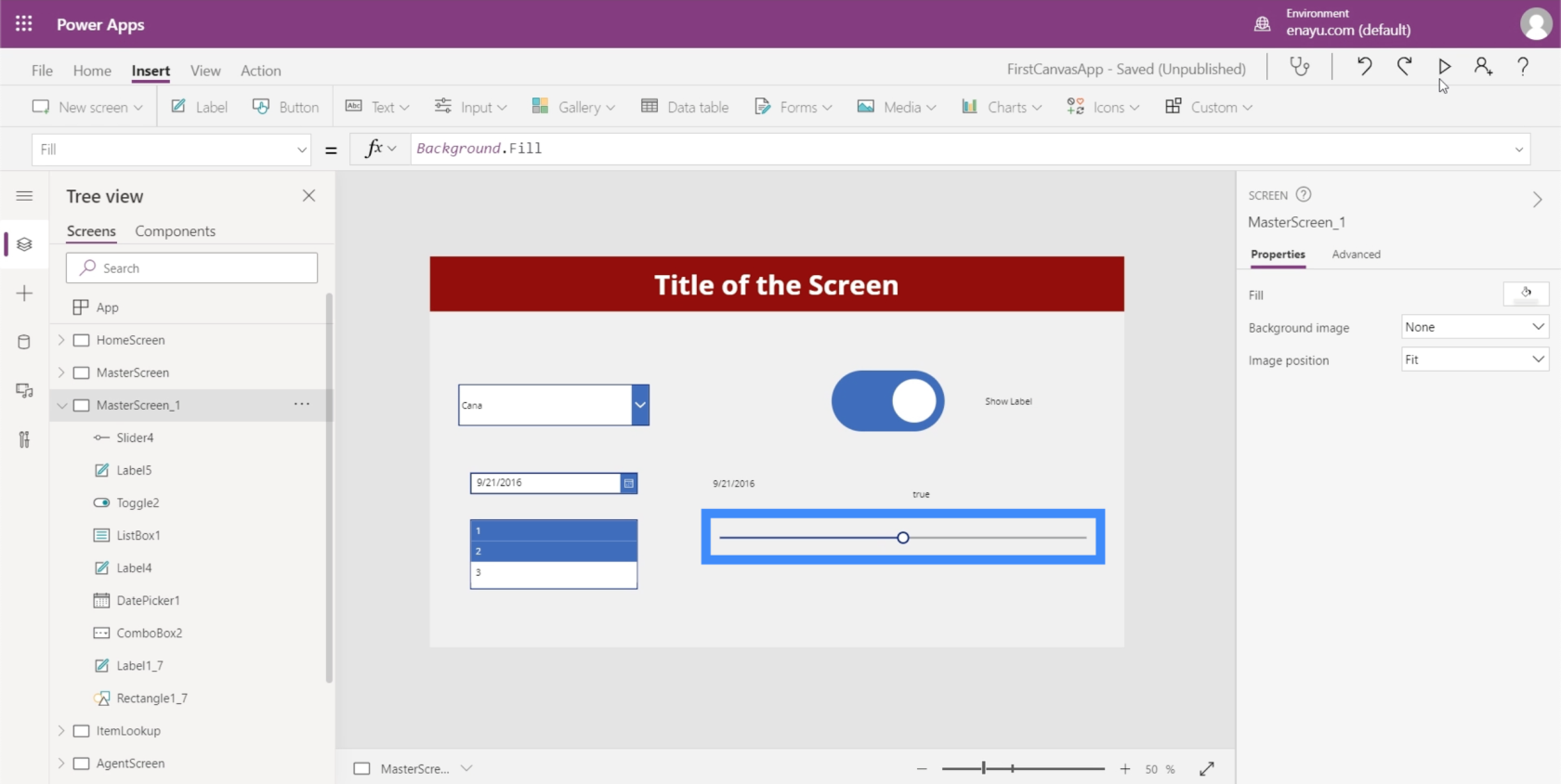Open the App checker stethoscope icon
1561x784 pixels.
(1300, 67)
